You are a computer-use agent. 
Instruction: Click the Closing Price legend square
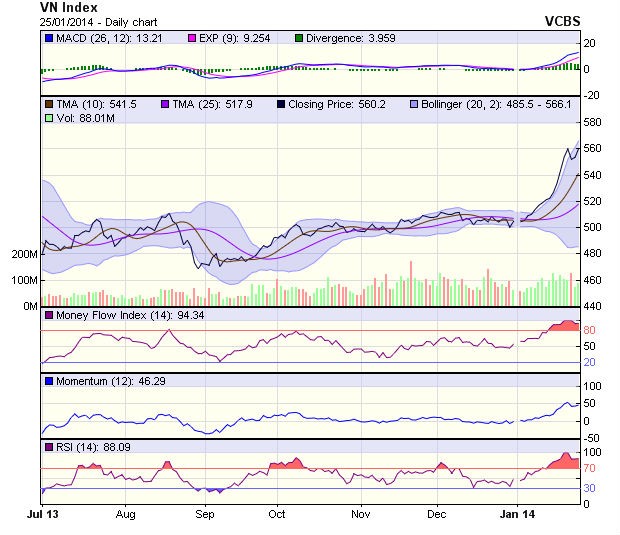(280, 103)
